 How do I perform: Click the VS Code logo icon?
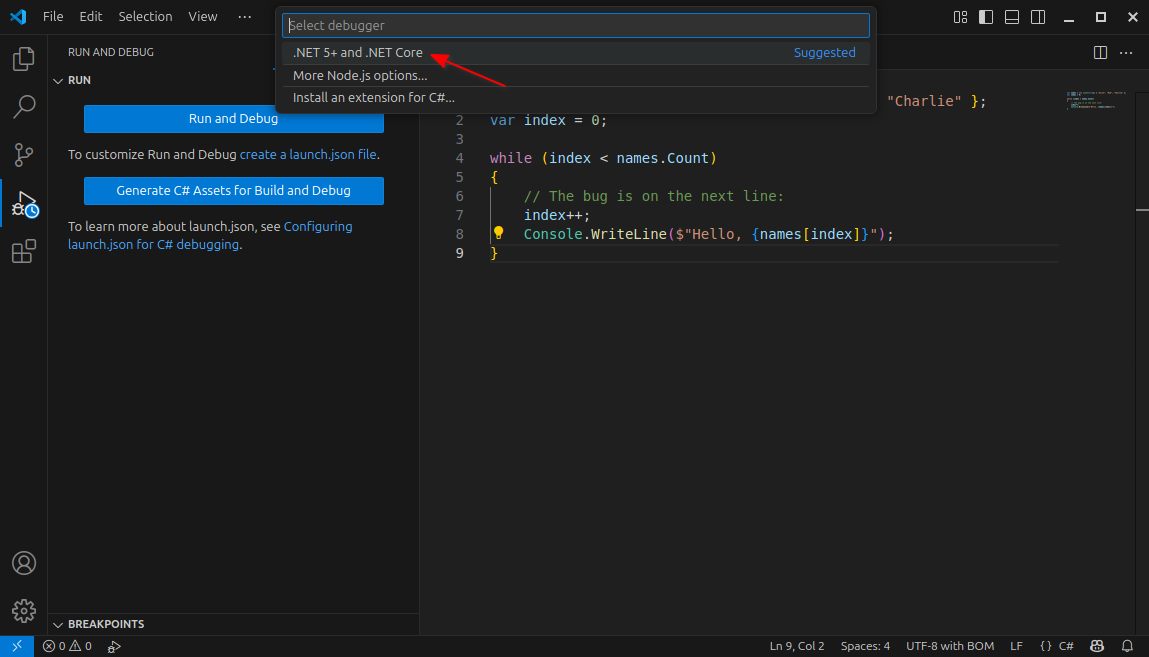[x=18, y=16]
